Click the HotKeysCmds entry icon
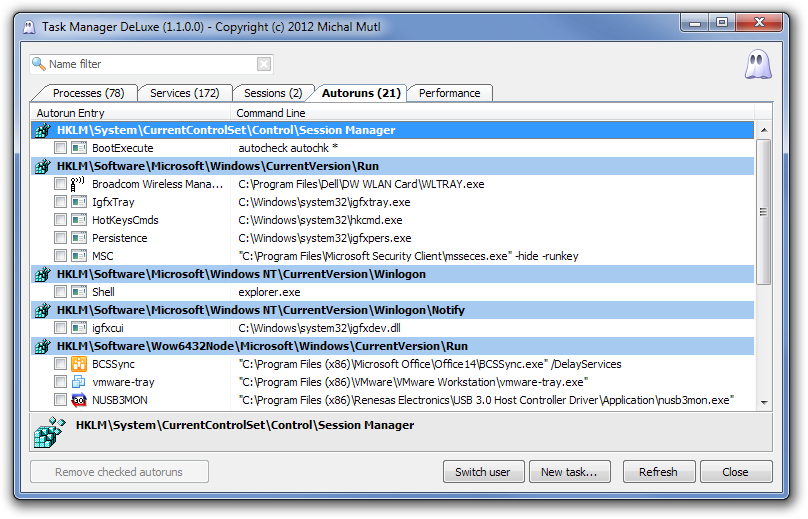 [79, 220]
